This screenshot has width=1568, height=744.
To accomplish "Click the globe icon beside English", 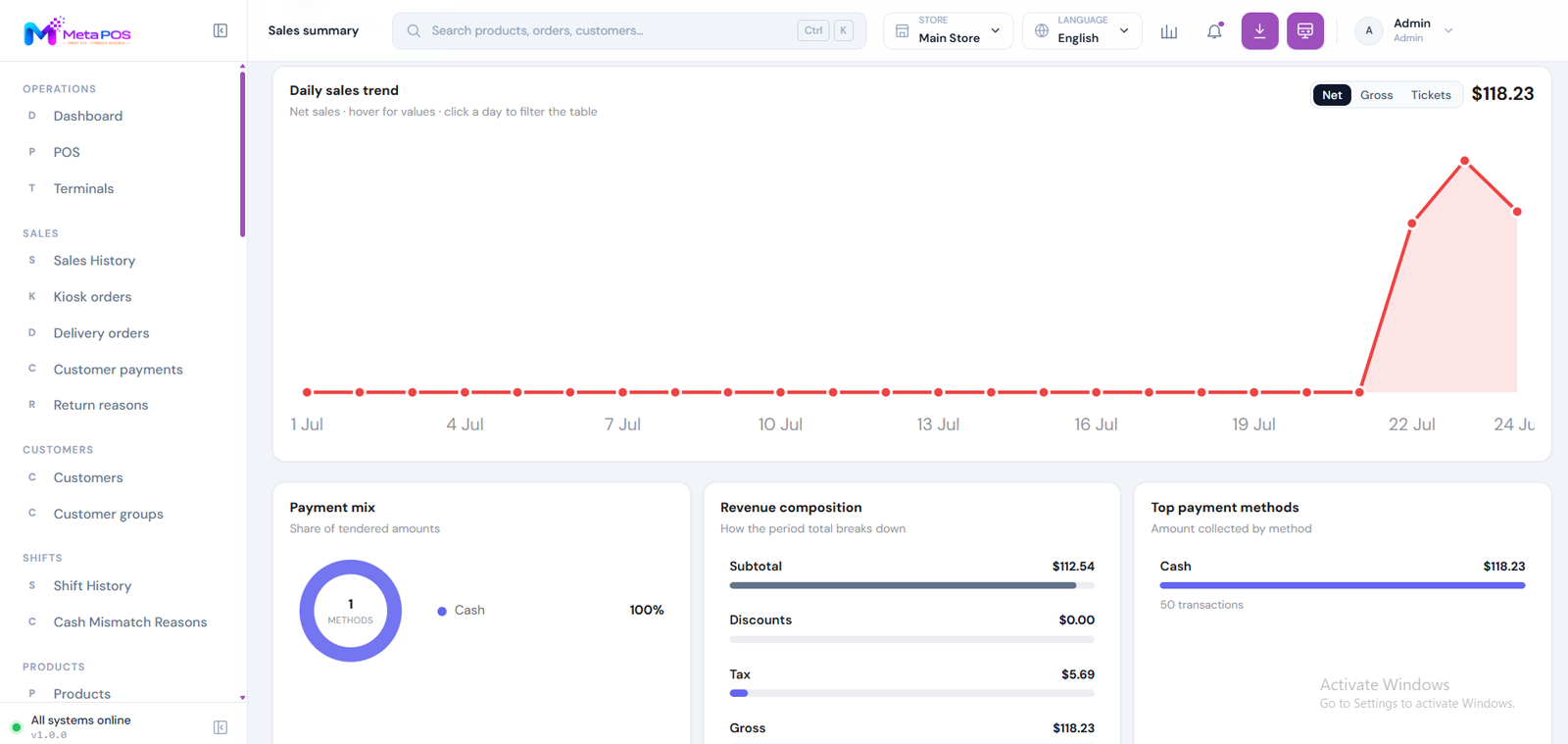I will 1042,31.
